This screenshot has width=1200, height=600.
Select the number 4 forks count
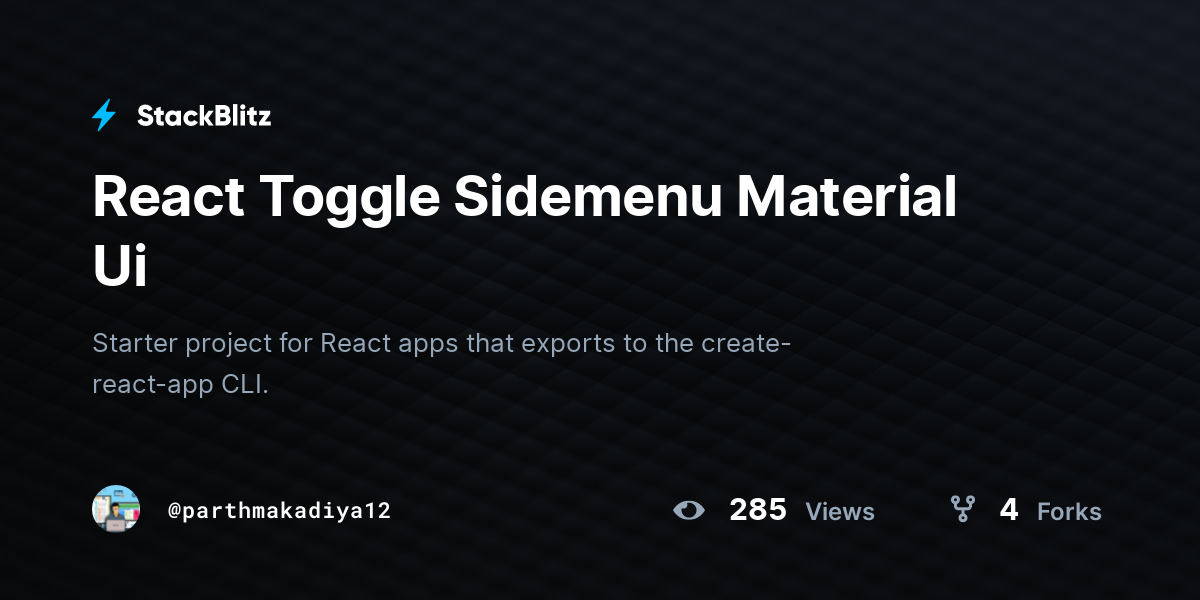pyautogui.click(x=1009, y=510)
